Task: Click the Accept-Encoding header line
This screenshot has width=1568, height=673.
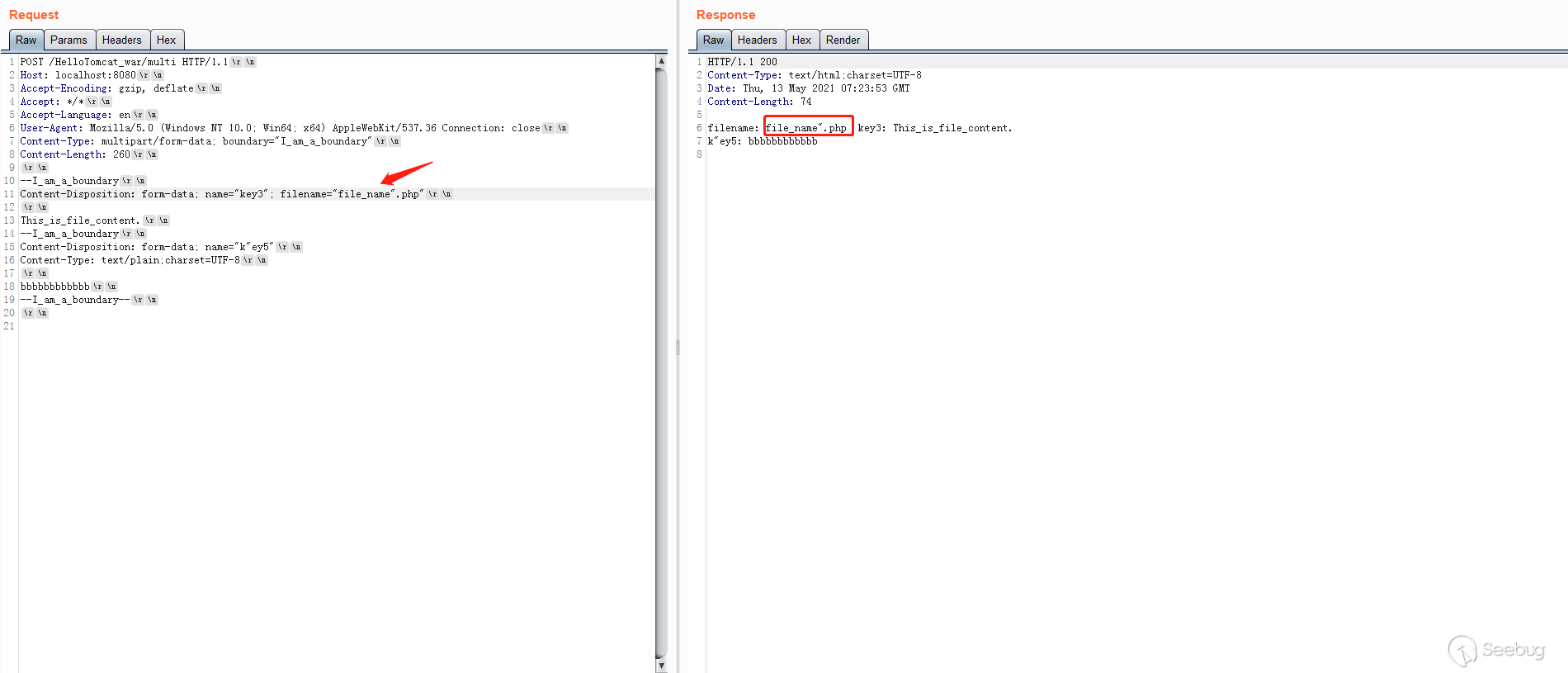Action: pyautogui.click(x=120, y=88)
